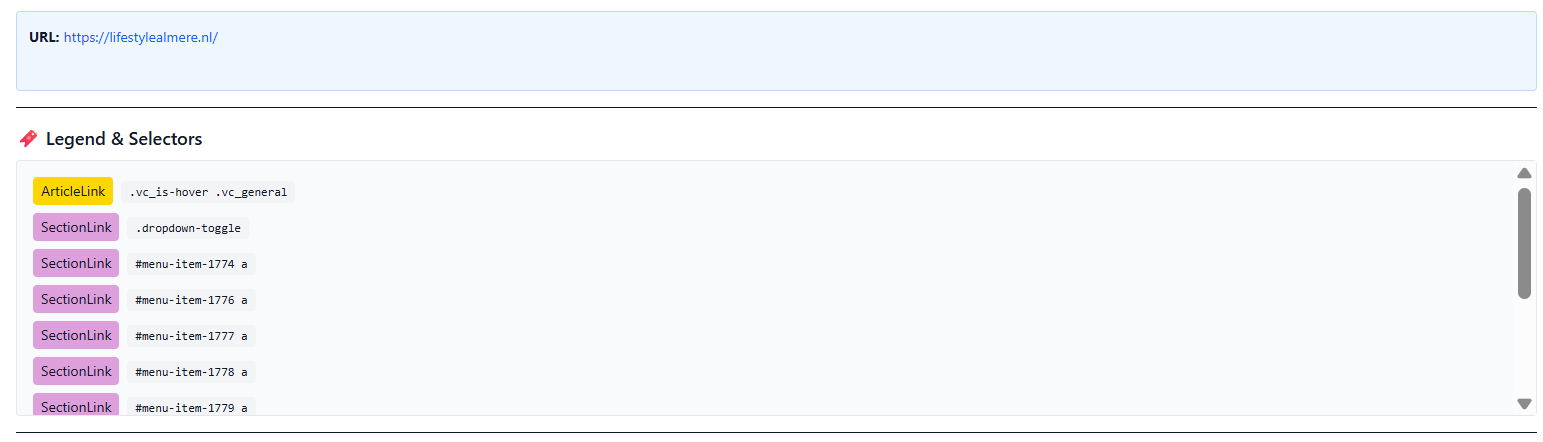Click the bold URL: label
Image resolution: width=1543 pixels, height=442 pixels.
point(44,38)
